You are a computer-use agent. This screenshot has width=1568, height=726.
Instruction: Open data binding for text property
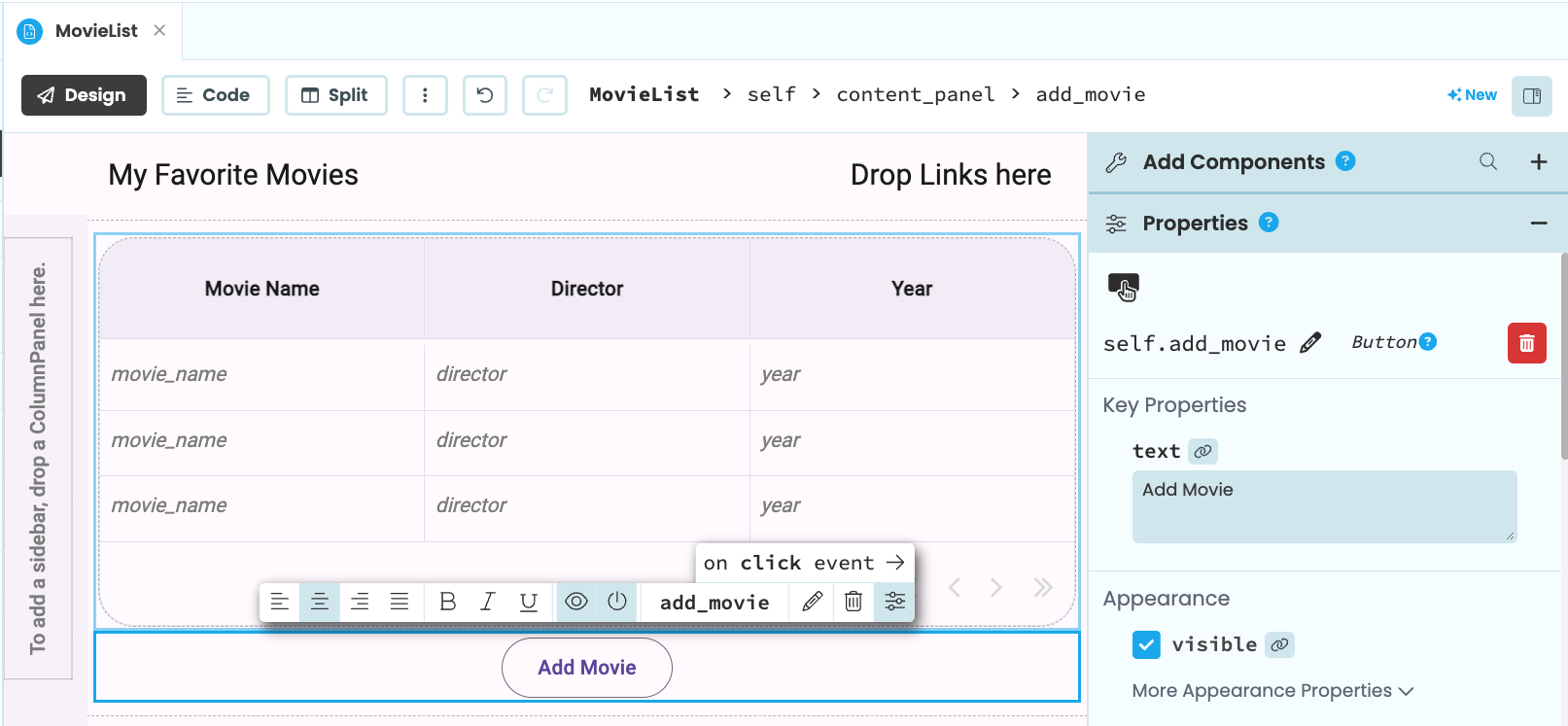click(x=1203, y=451)
